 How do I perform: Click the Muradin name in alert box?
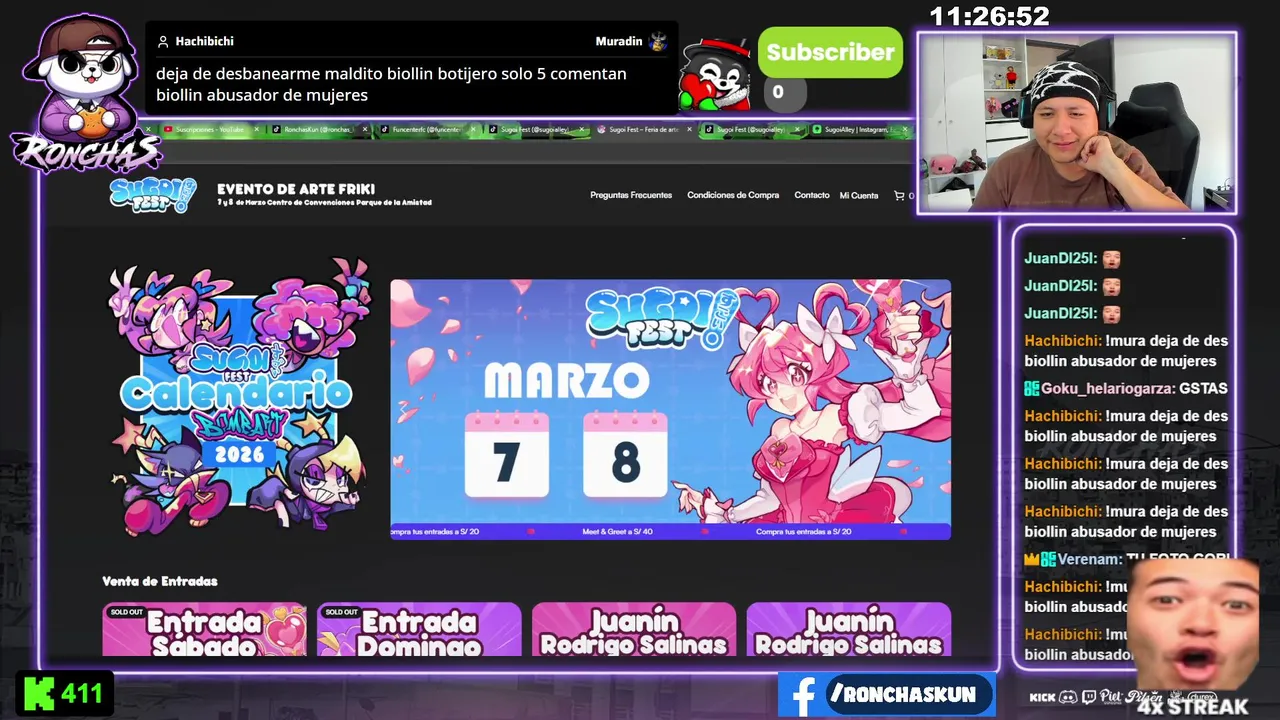pyautogui.click(x=619, y=42)
